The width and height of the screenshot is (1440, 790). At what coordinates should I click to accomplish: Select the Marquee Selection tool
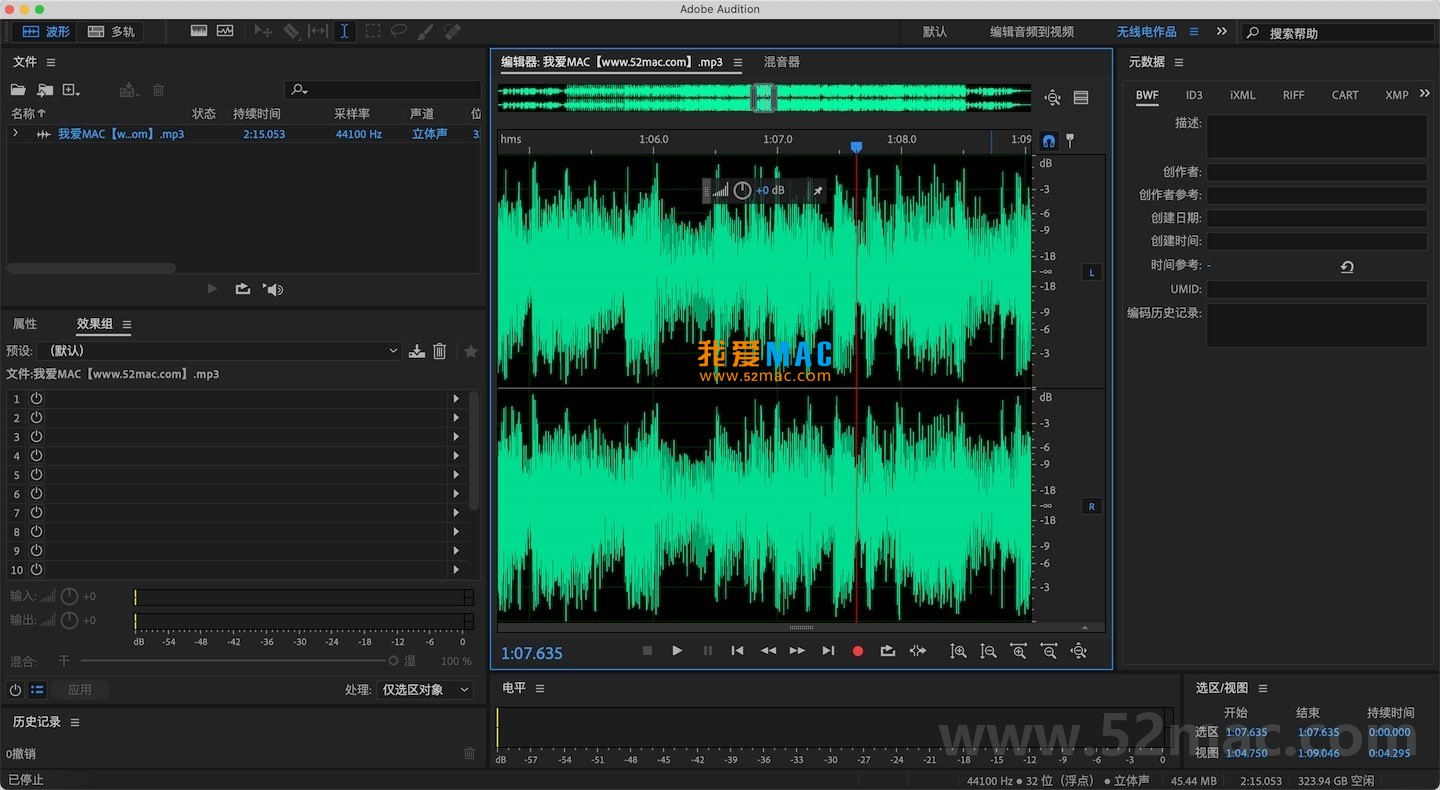[372, 31]
